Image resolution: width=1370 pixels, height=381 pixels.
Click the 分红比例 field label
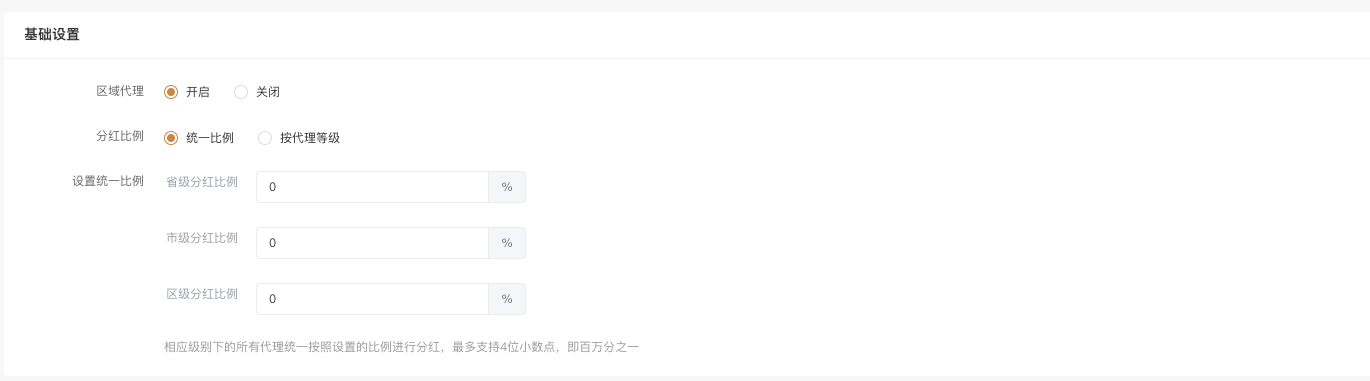click(120, 136)
